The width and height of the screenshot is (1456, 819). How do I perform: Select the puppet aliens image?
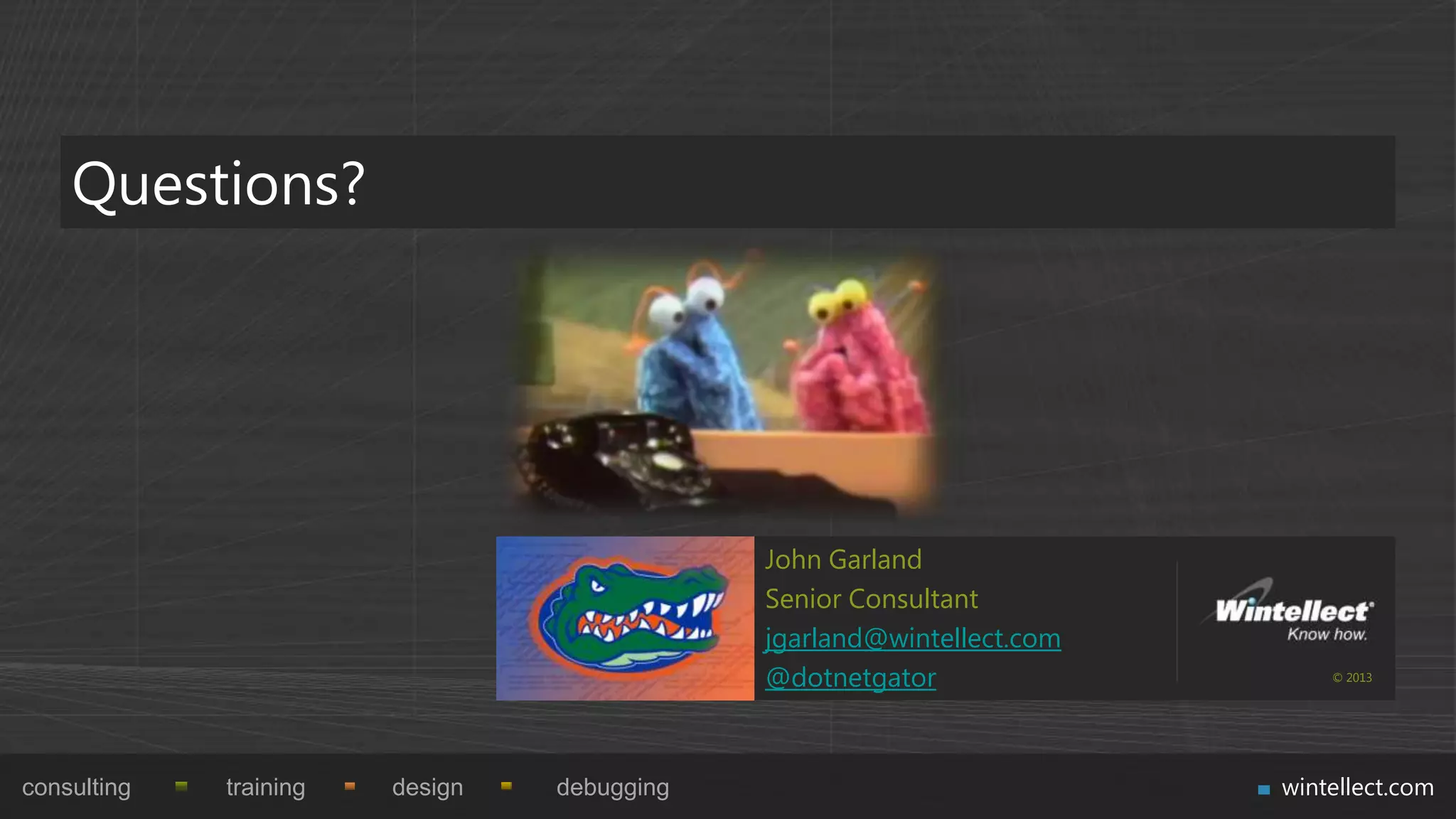[x=727, y=384]
